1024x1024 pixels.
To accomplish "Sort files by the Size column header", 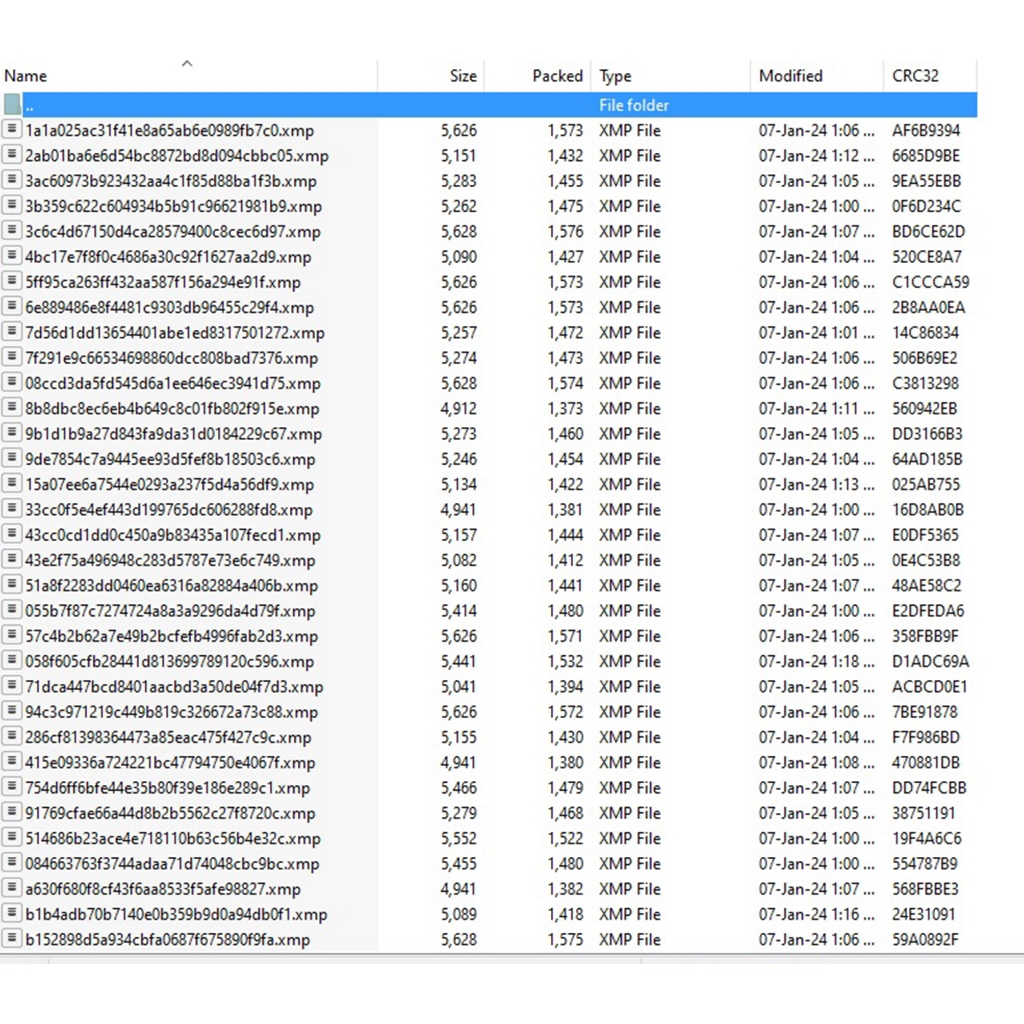I will tap(462, 76).
